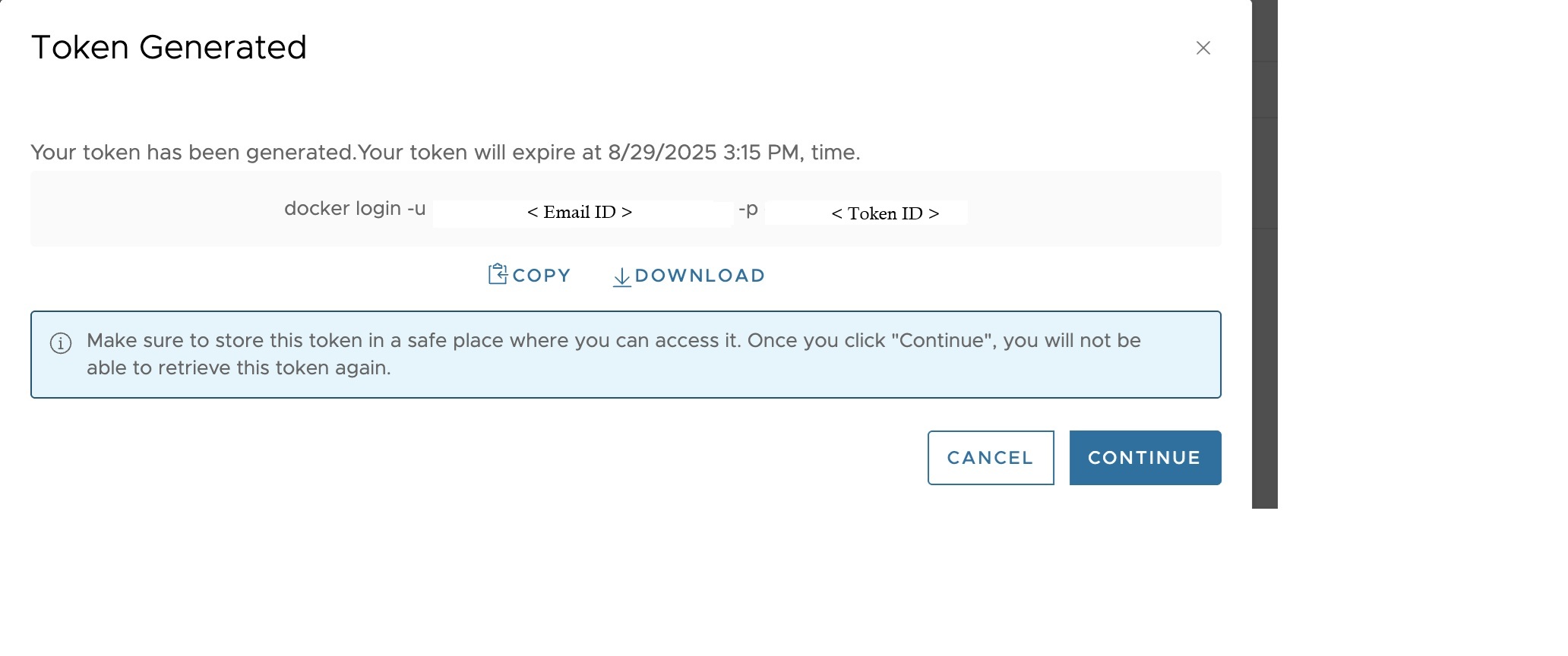The height and width of the screenshot is (656, 1568).
Task: Click the info circle icon in alert
Action: [x=61, y=343]
